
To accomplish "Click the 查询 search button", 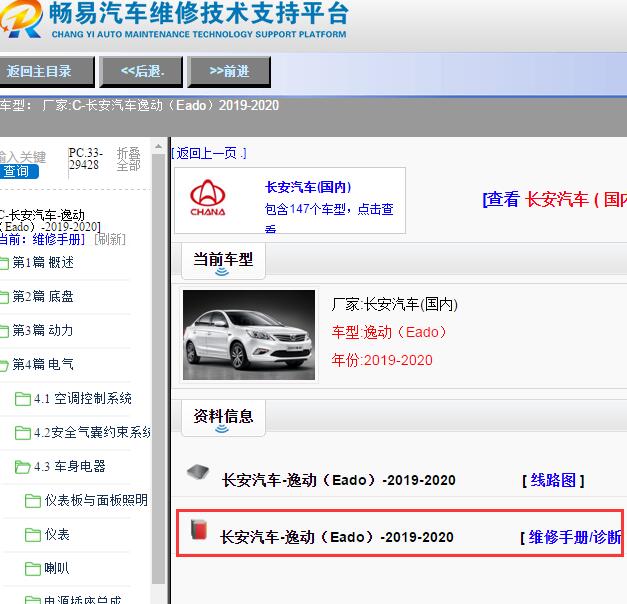I will point(18,171).
